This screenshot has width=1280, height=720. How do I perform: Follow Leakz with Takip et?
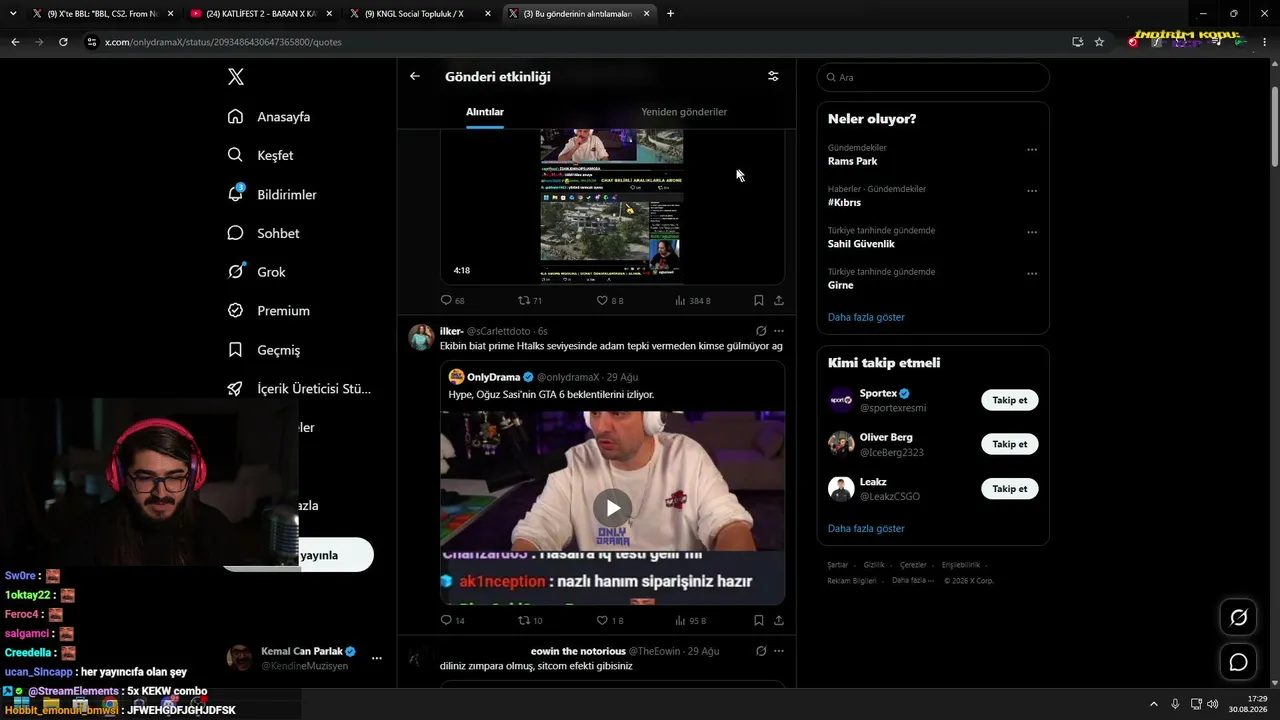pos(1010,489)
